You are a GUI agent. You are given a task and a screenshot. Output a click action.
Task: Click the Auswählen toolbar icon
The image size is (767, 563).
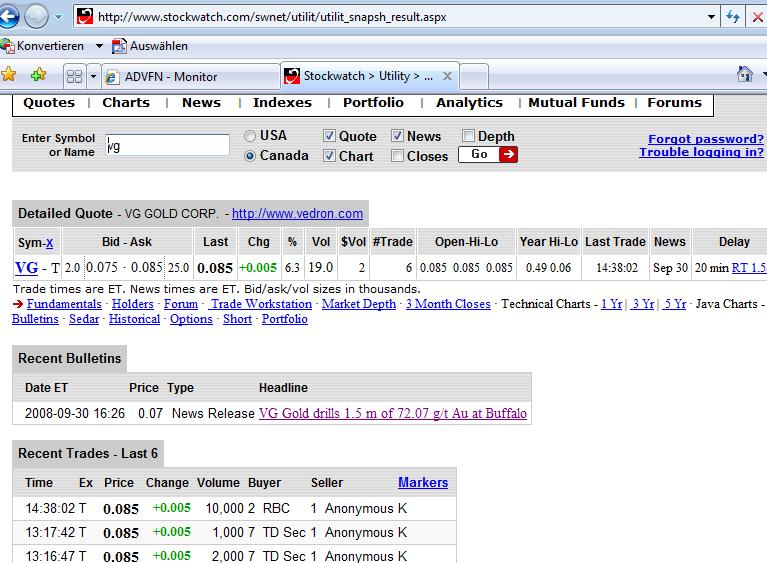[x=120, y=46]
